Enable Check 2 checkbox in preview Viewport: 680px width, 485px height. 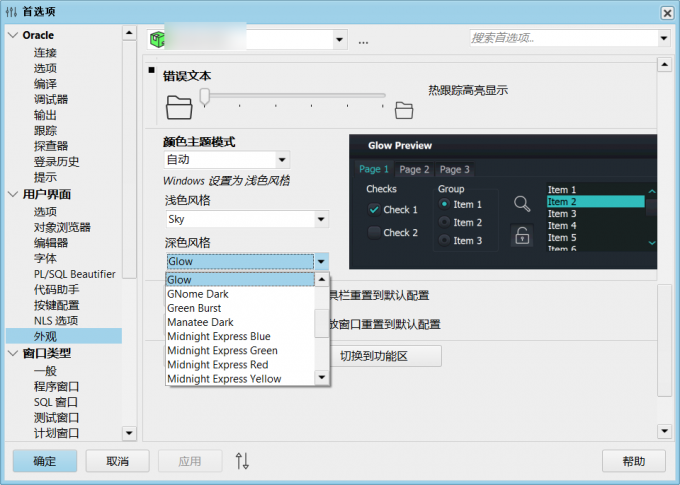coord(374,233)
